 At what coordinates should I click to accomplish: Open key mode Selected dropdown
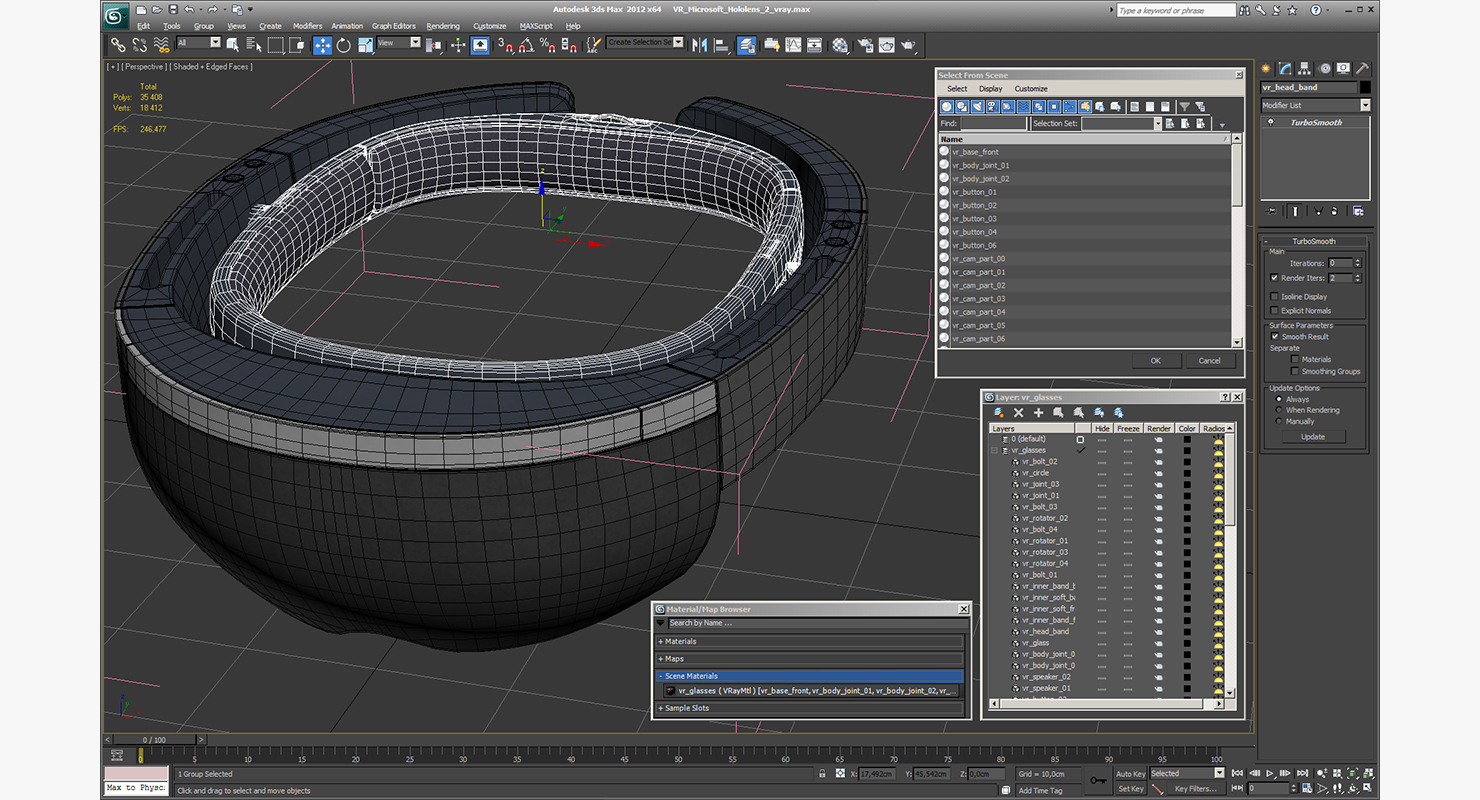(1187, 773)
